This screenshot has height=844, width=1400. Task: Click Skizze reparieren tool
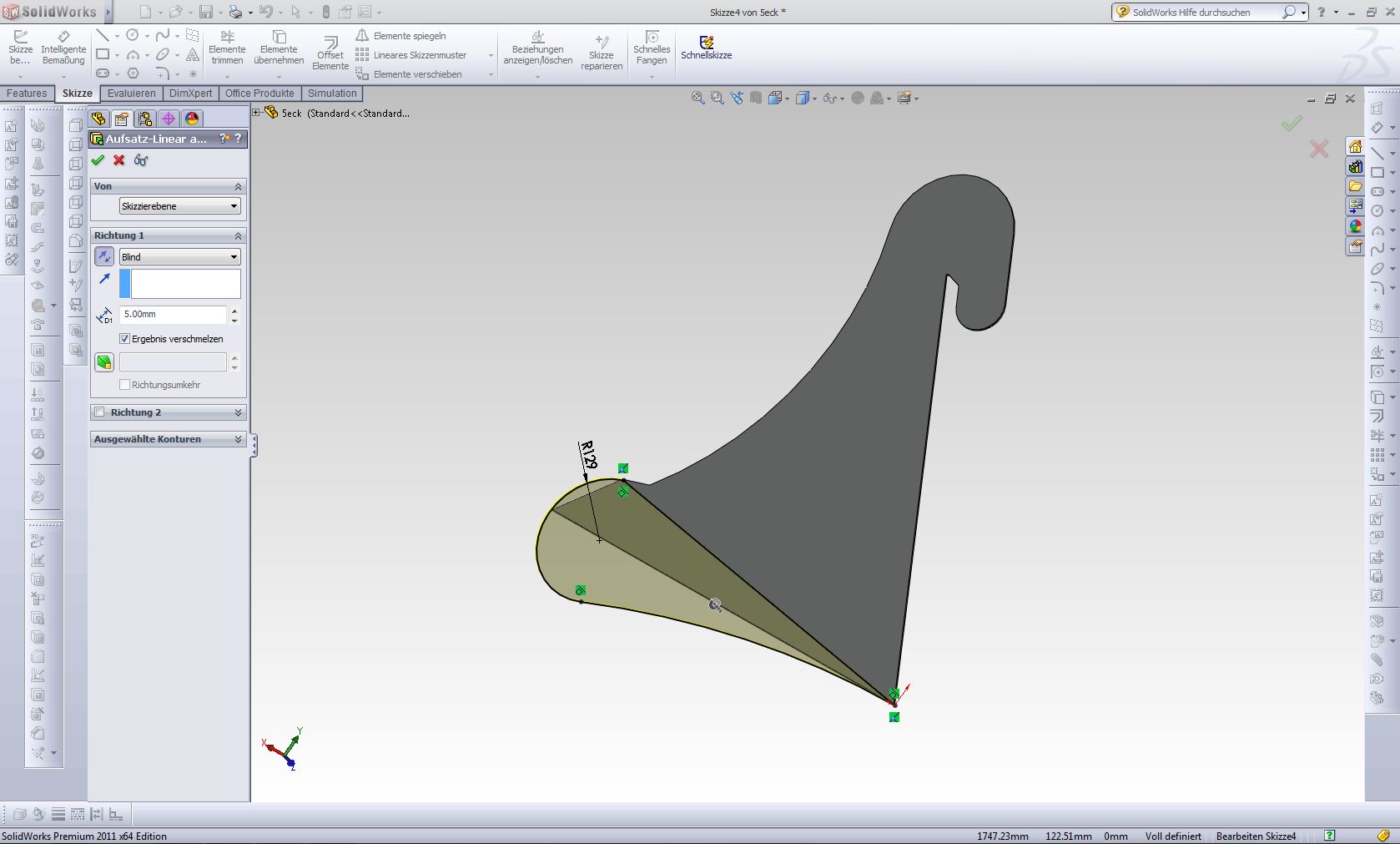pyautogui.click(x=602, y=53)
